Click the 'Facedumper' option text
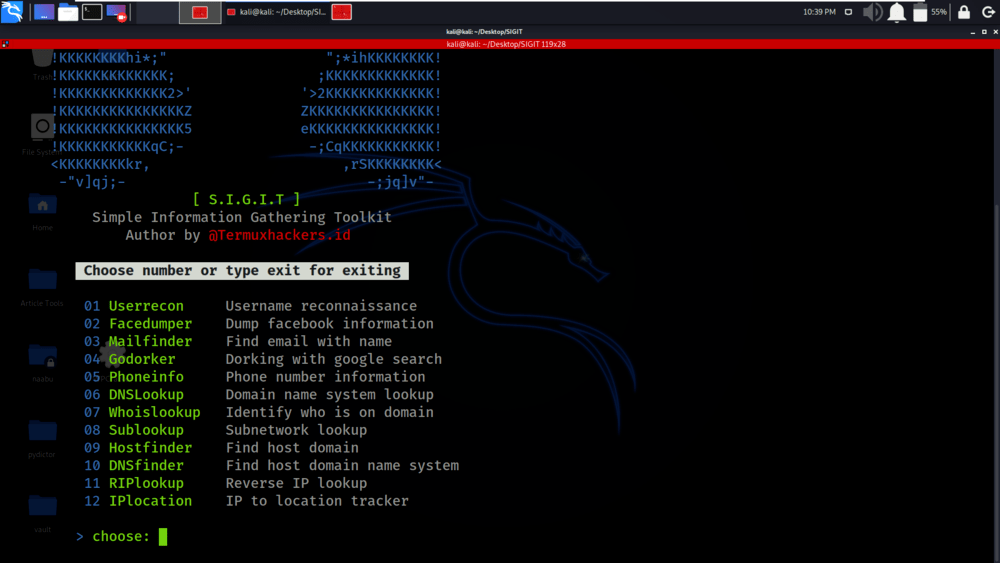 (151, 324)
